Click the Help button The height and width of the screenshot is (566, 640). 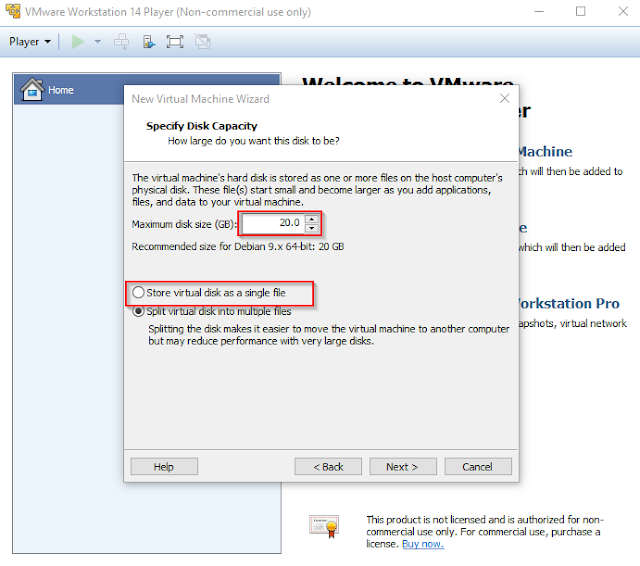164,466
